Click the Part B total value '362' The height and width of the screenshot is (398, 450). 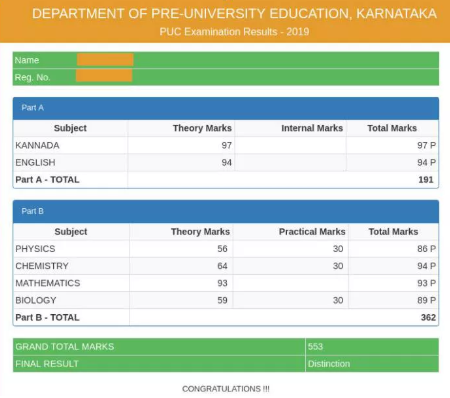[x=428, y=317]
